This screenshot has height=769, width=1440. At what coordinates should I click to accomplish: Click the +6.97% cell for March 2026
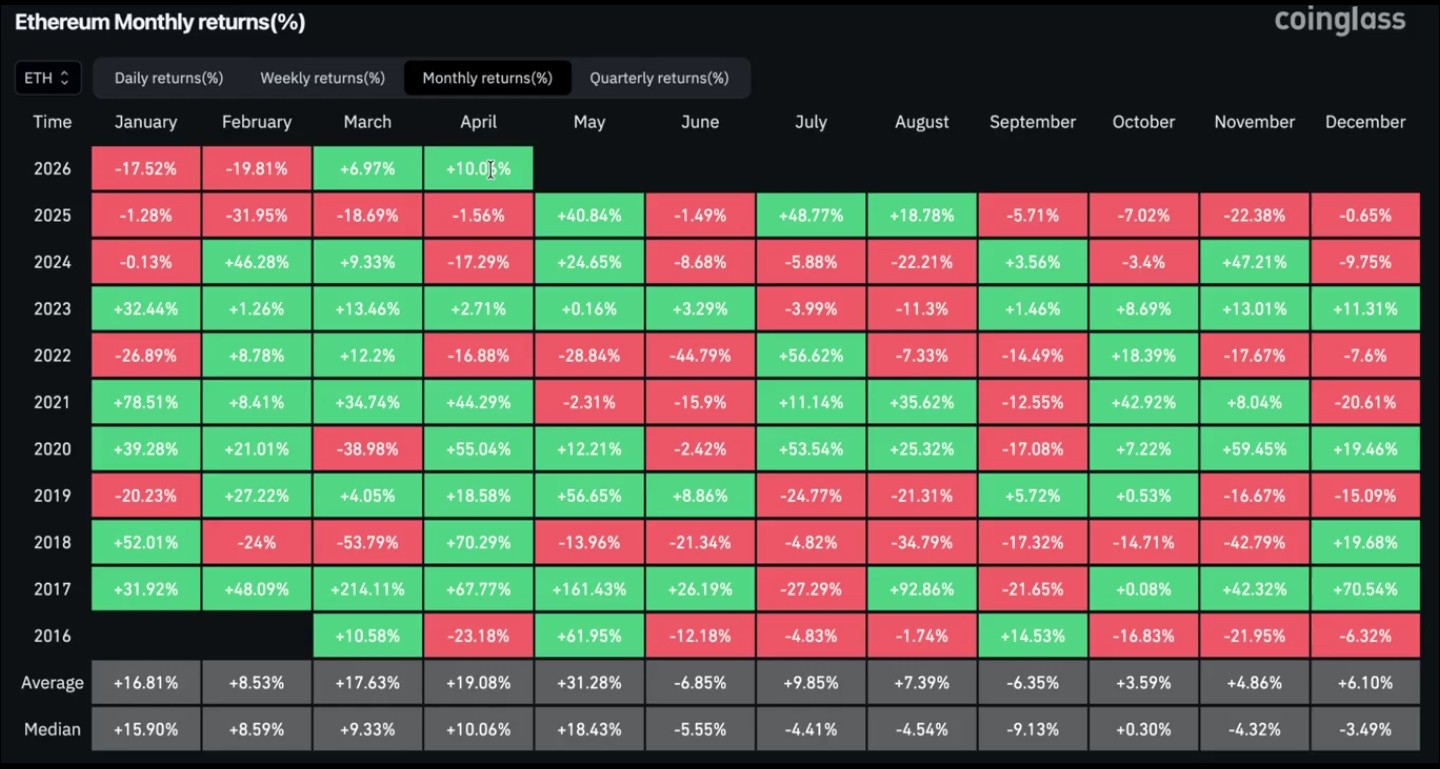click(x=368, y=169)
